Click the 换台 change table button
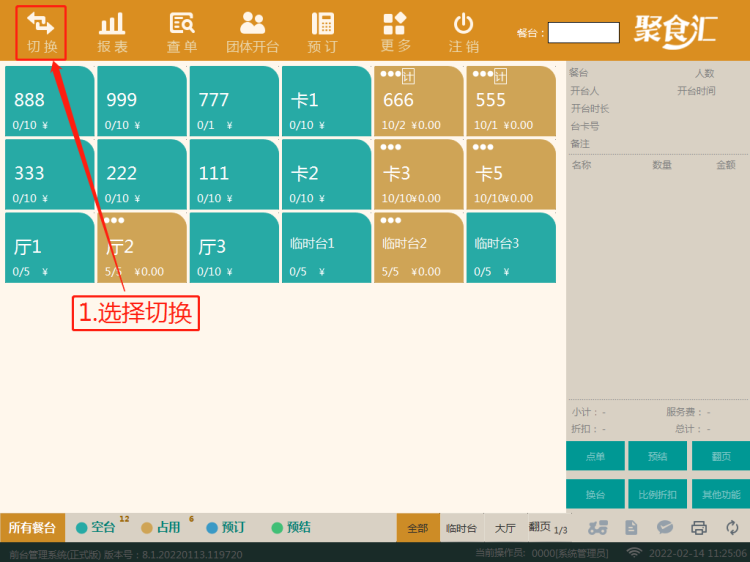 tap(596, 494)
